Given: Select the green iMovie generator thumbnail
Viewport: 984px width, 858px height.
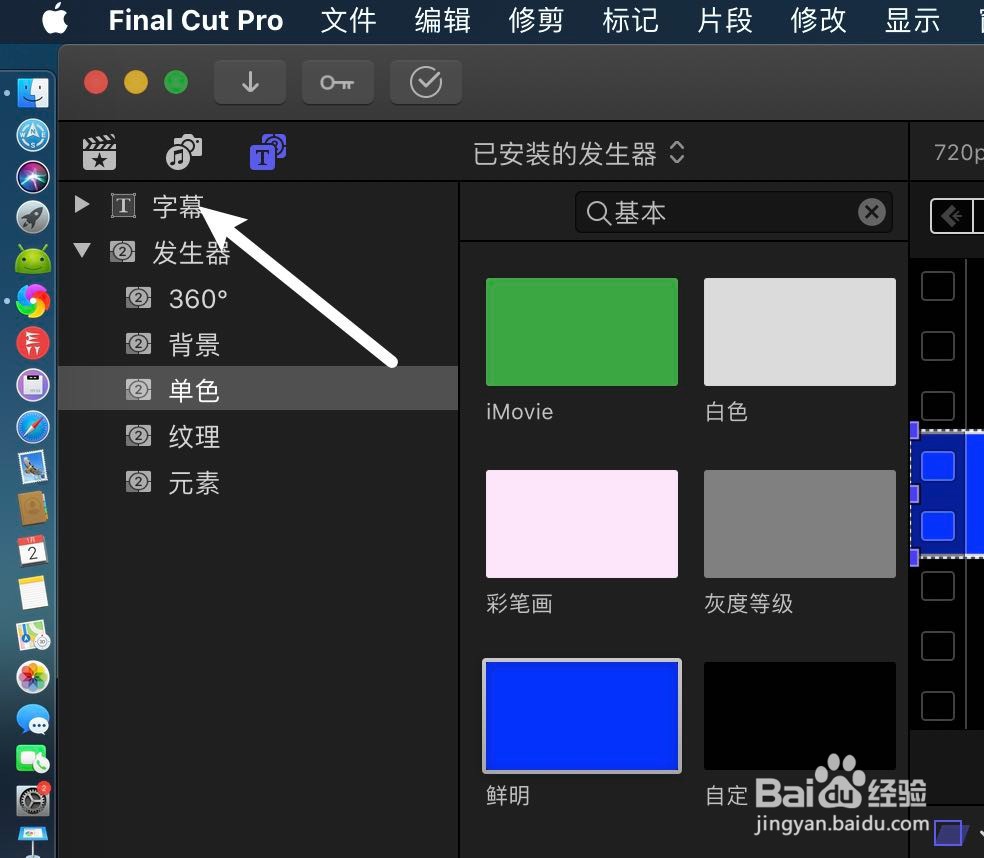Looking at the screenshot, I should coord(582,332).
